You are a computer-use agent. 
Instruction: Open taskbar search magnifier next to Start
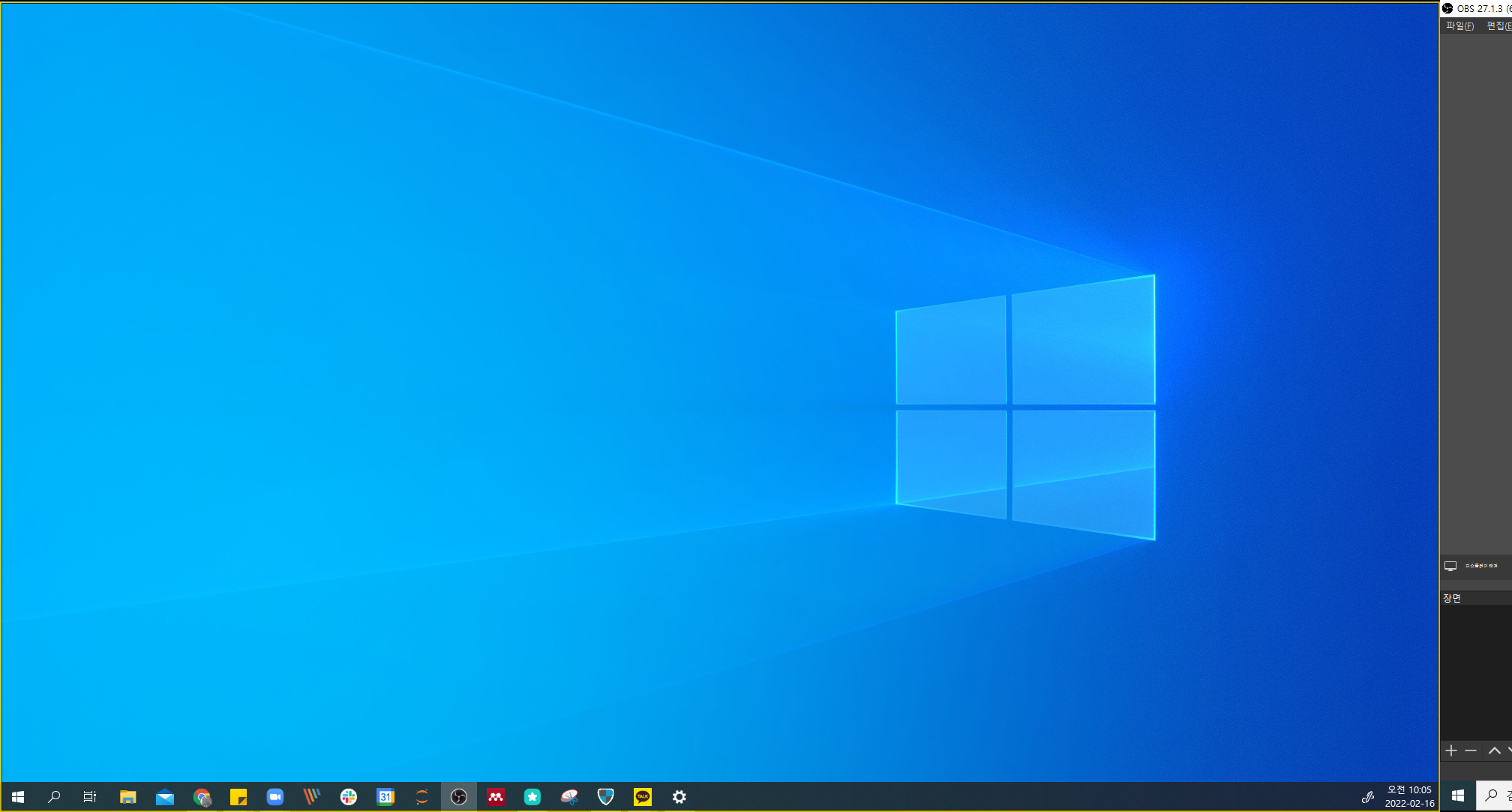click(x=54, y=797)
